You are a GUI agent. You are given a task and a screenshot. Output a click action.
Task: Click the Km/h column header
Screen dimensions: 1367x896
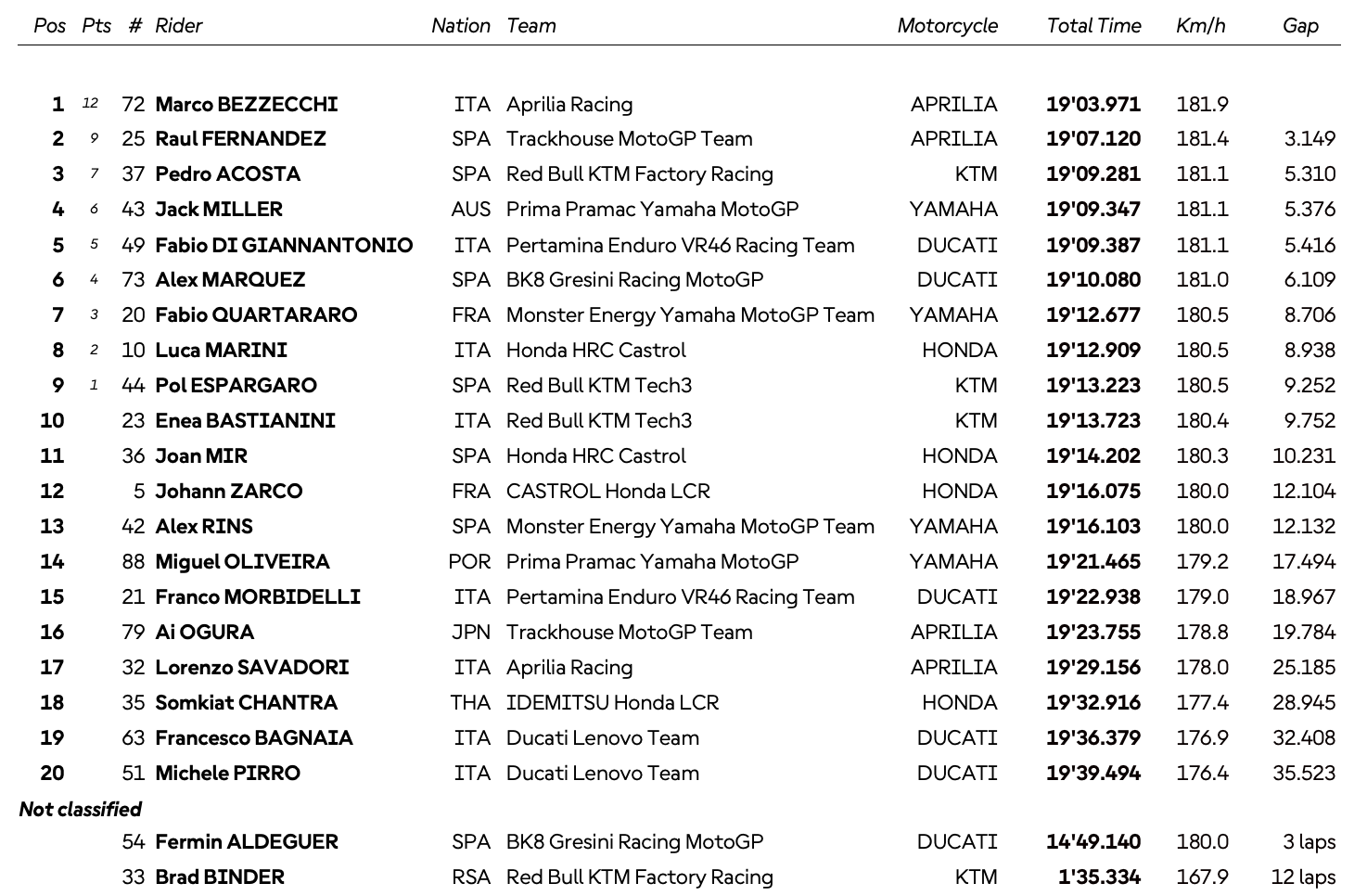(x=1200, y=26)
